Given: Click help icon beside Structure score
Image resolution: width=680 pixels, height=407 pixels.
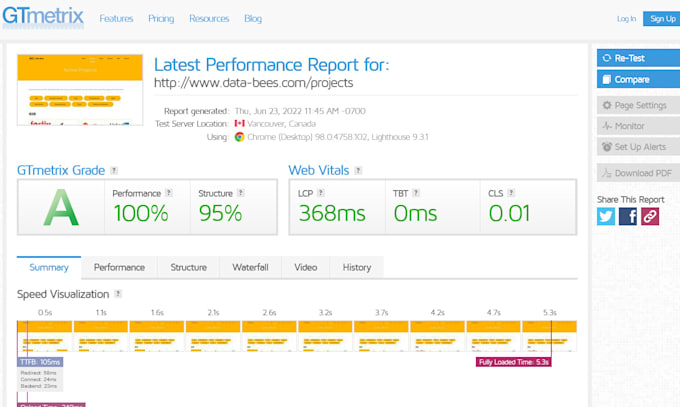Looking at the screenshot, I should [x=241, y=193].
